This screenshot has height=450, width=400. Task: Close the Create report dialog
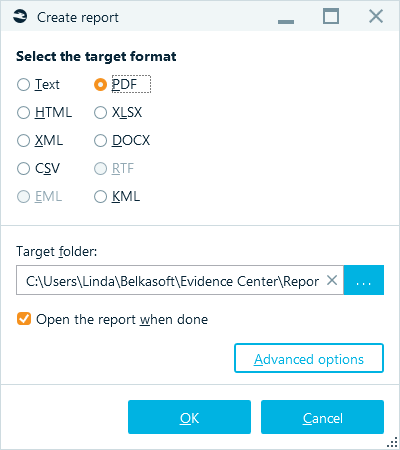point(376,16)
